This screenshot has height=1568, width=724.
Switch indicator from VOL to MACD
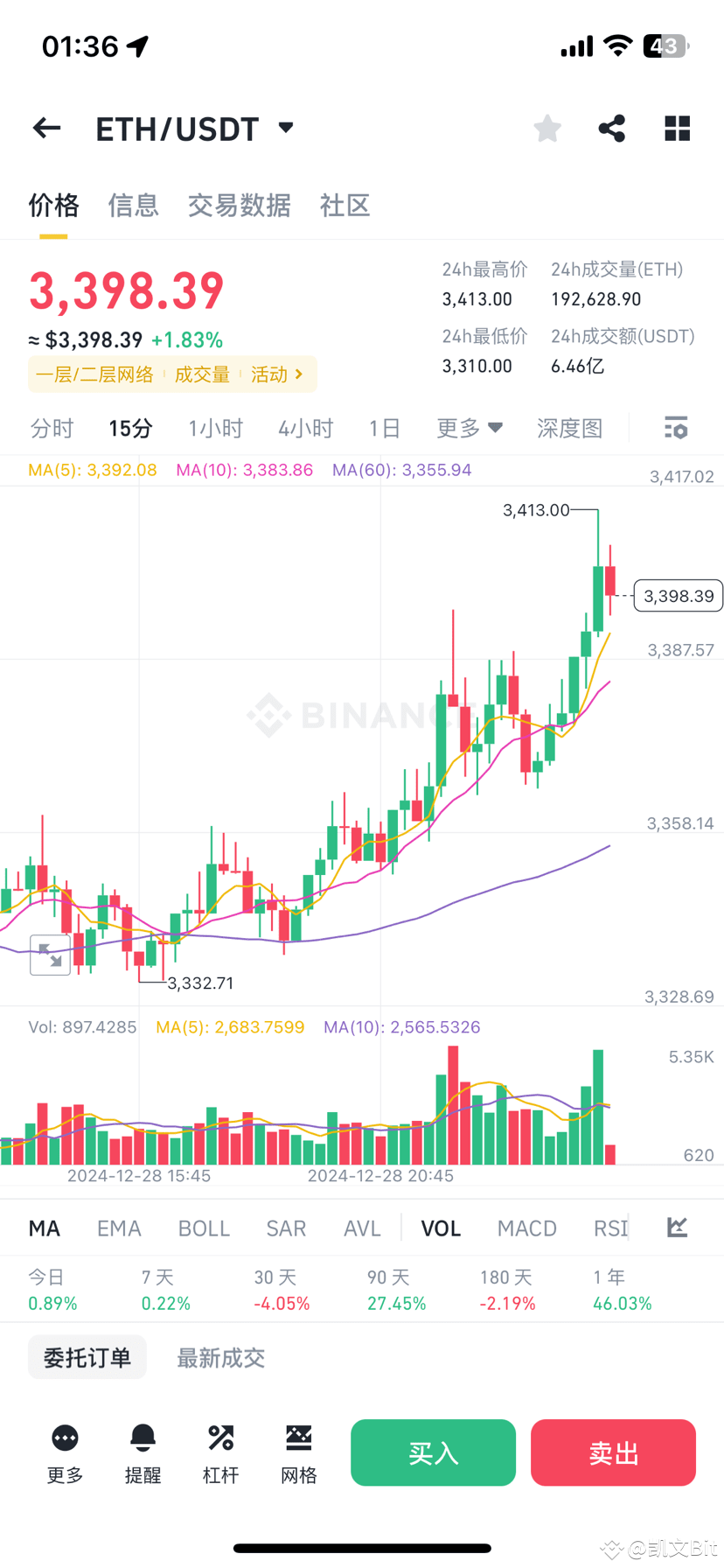(x=526, y=1228)
